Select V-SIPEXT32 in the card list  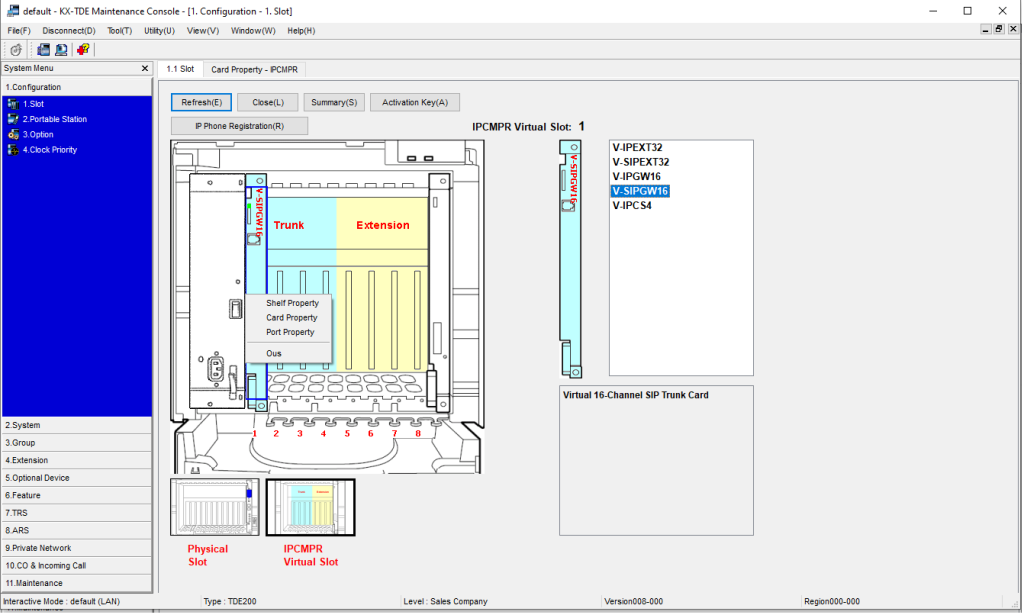coord(641,162)
